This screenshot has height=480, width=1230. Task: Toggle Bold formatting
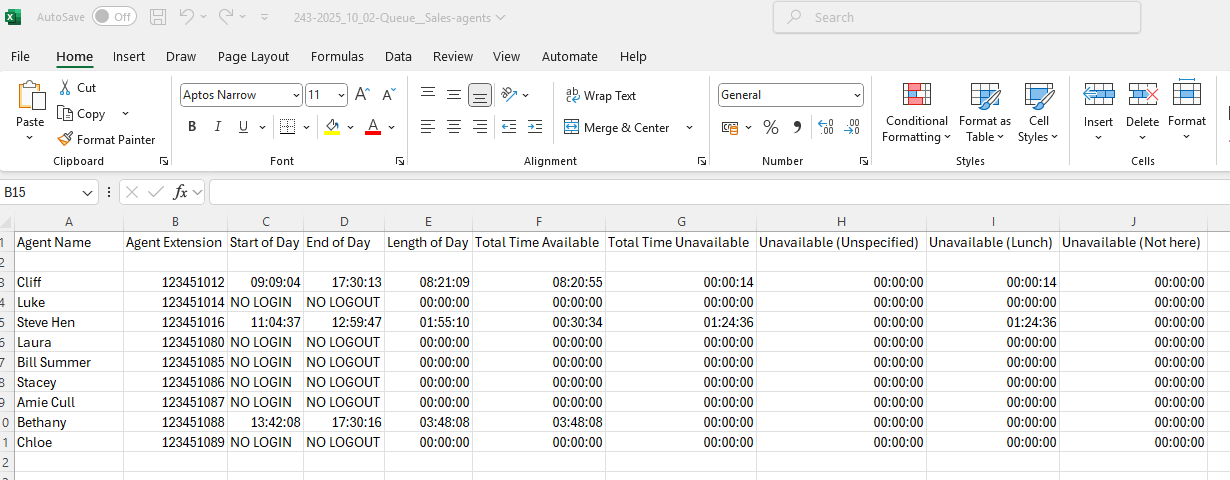192,127
